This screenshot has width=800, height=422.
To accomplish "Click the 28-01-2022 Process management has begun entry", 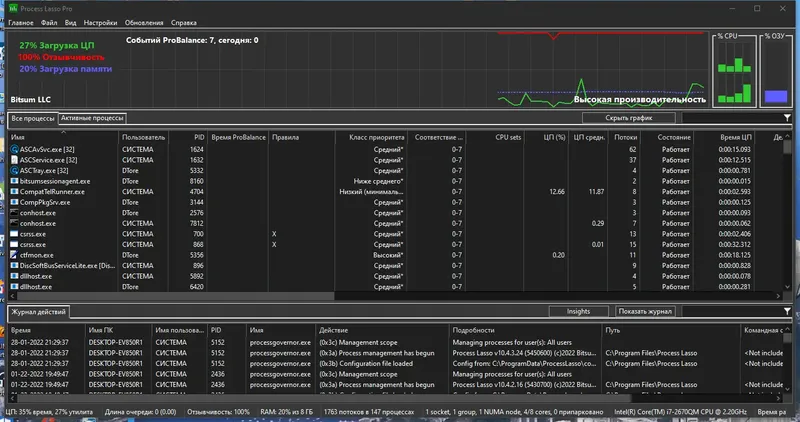I will tap(377, 353).
